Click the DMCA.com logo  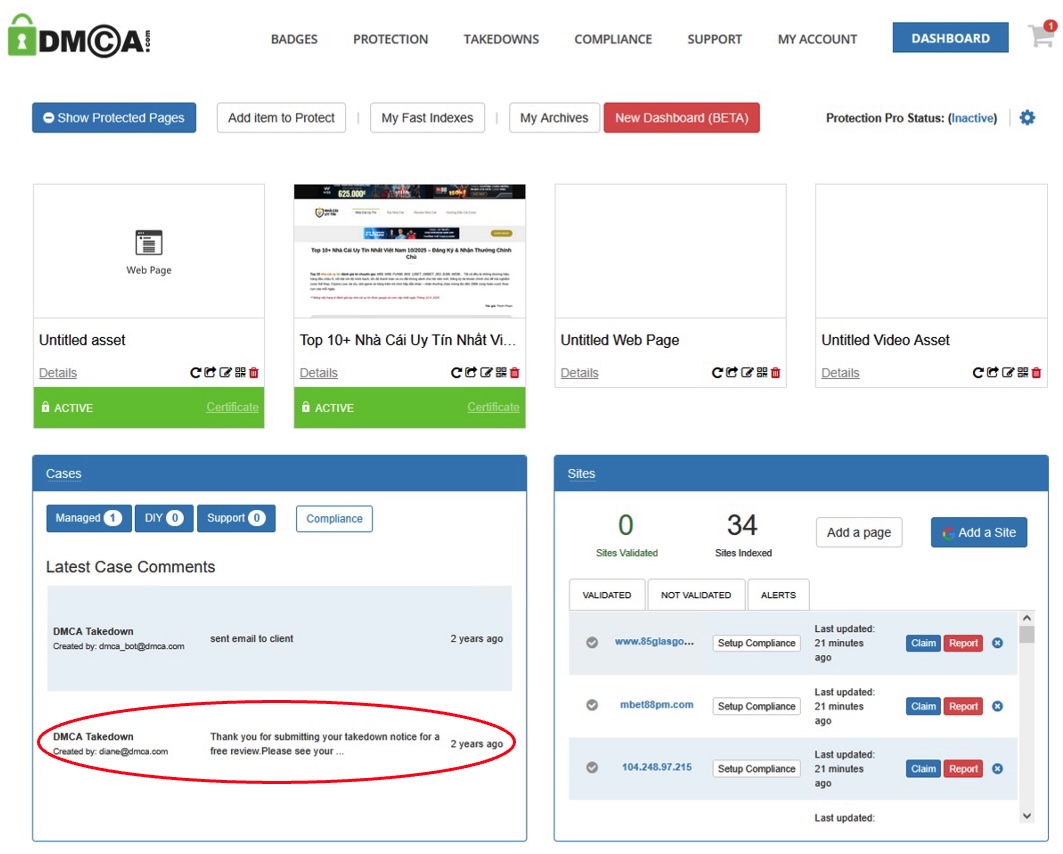pyautogui.click(x=78, y=37)
